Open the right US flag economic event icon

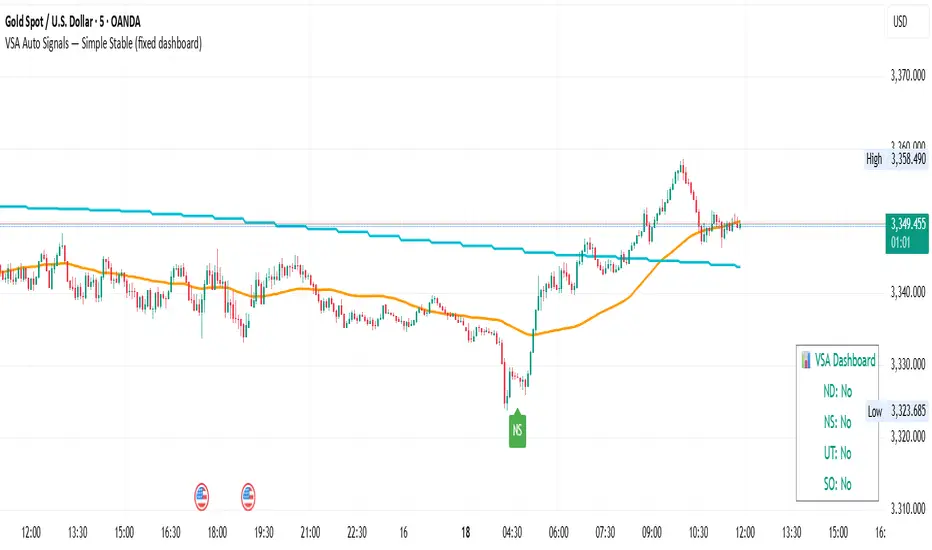(x=249, y=492)
